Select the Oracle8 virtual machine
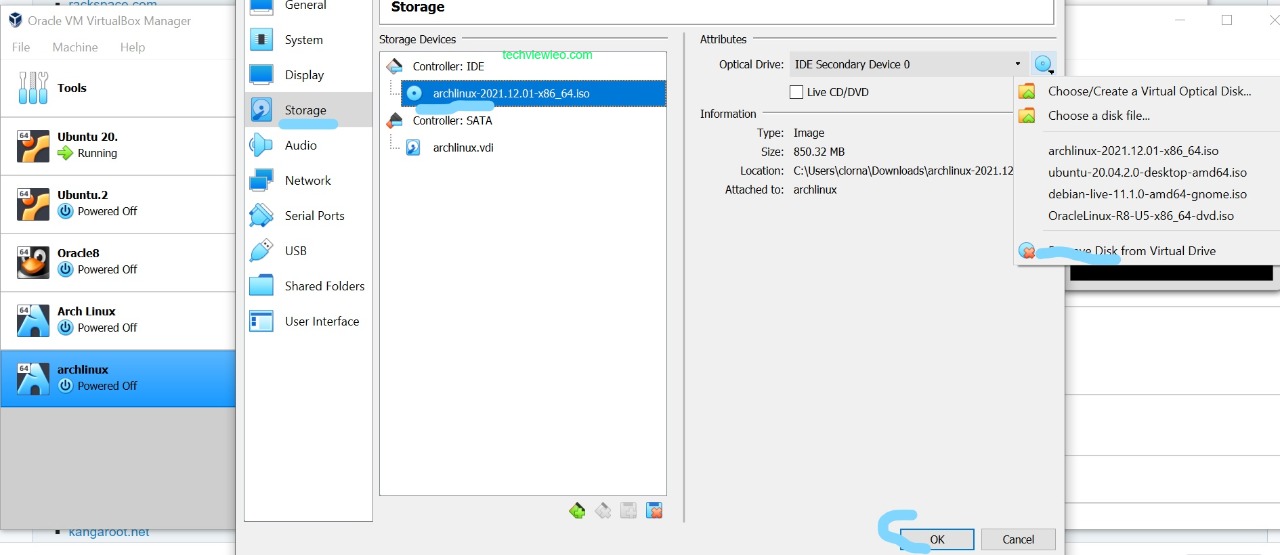The height and width of the screenshot is (555, 1280). 118,261
